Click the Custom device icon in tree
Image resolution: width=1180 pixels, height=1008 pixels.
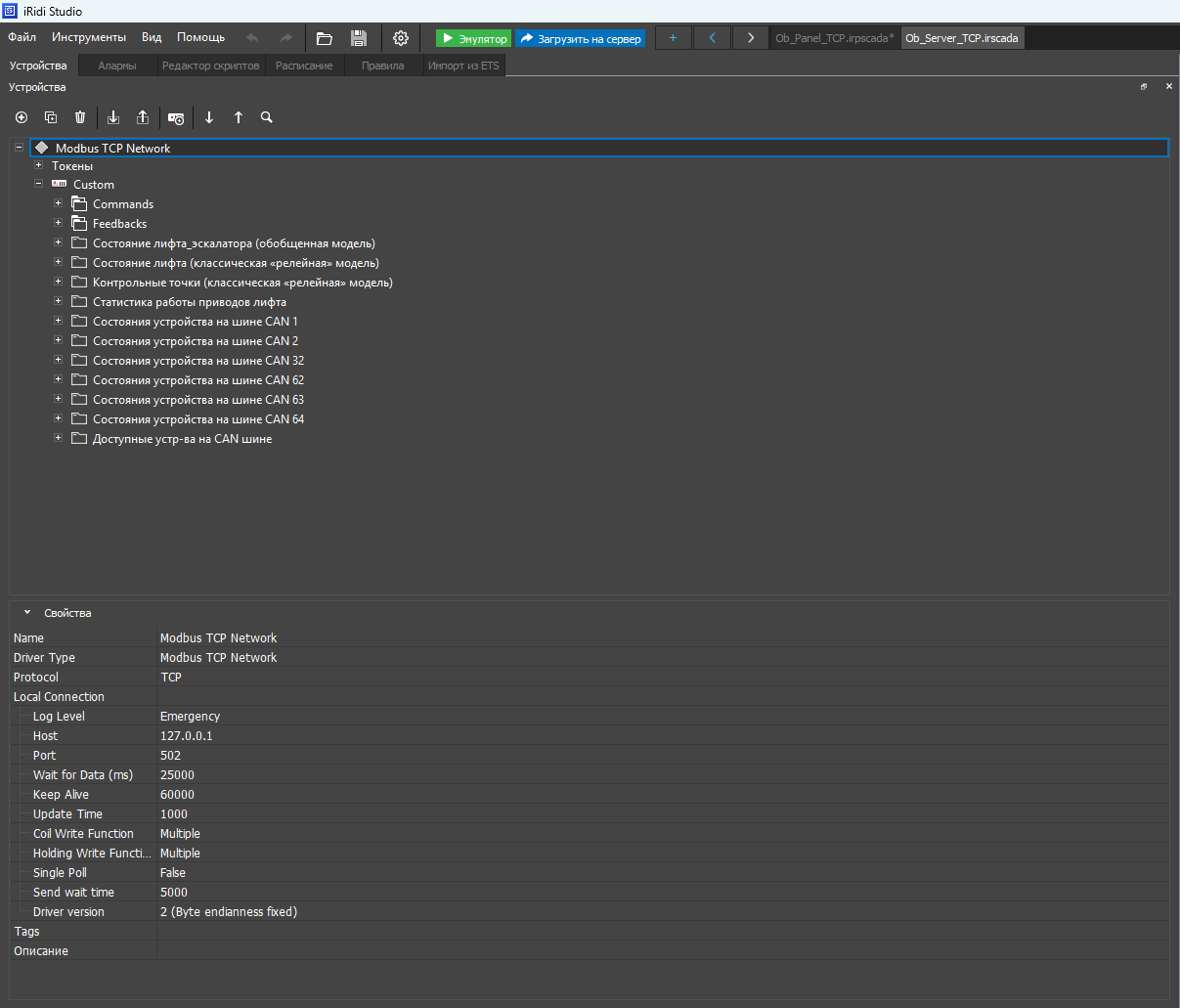point(60,184)
